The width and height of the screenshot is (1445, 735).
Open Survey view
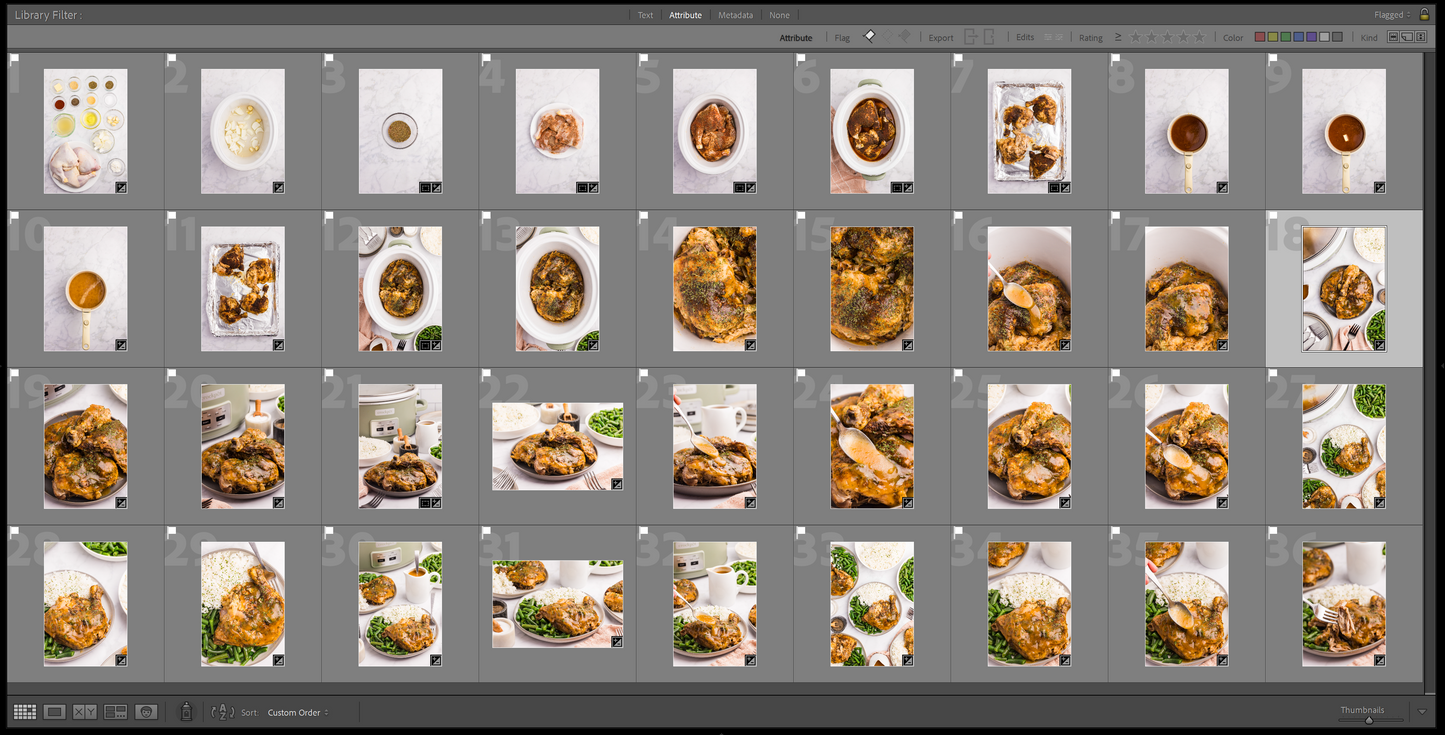[x=114, y=711]
